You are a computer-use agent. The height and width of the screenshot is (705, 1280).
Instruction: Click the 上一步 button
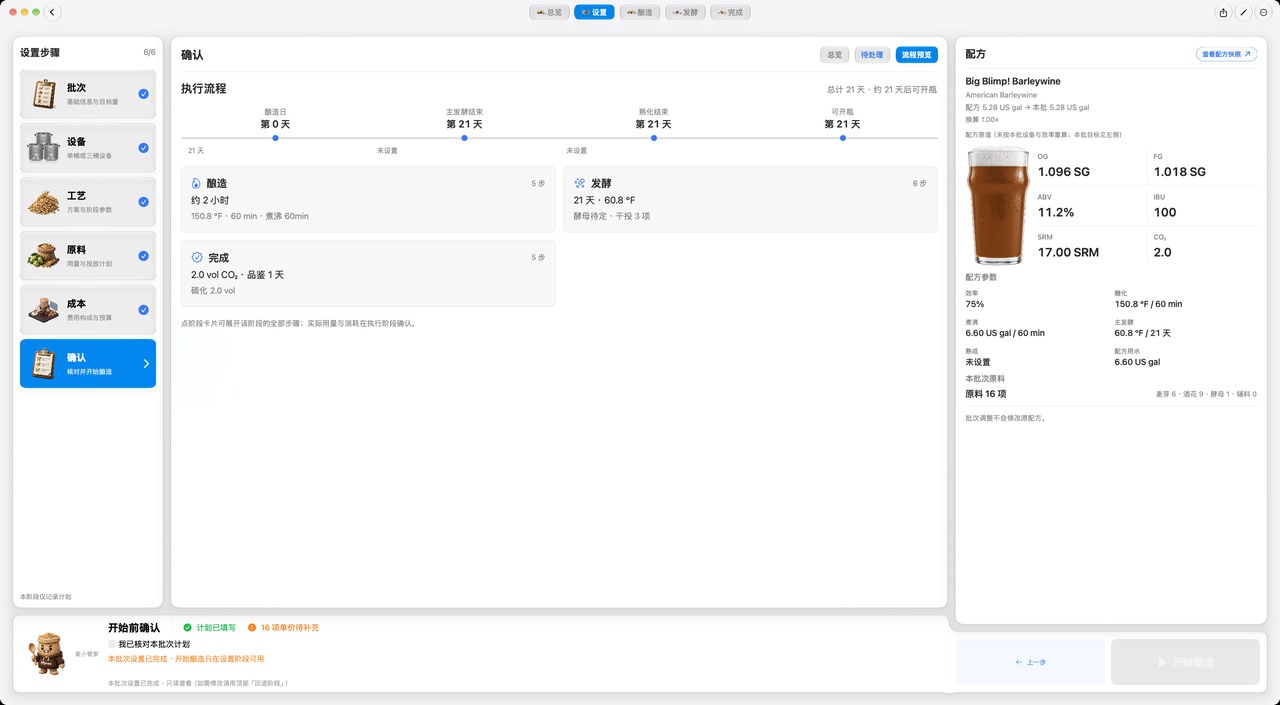tap(1030, 662)
